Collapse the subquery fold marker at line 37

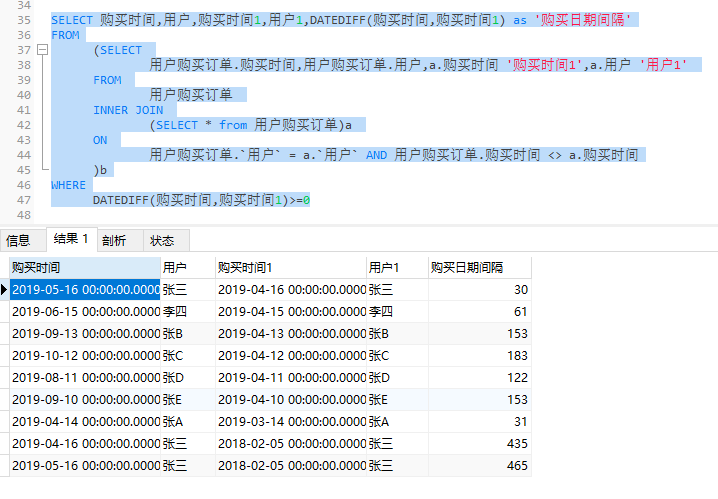tap(40, 50)
